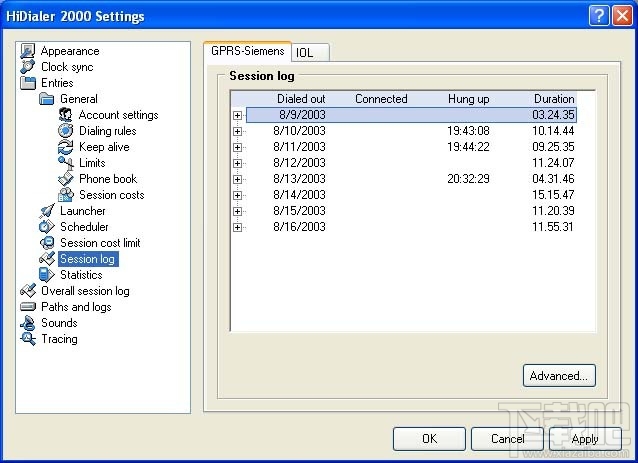Image resolution: width=638 pixels, height=463 pixels.
Task: Click duration value 11.55.31
Action: point(553,227)
